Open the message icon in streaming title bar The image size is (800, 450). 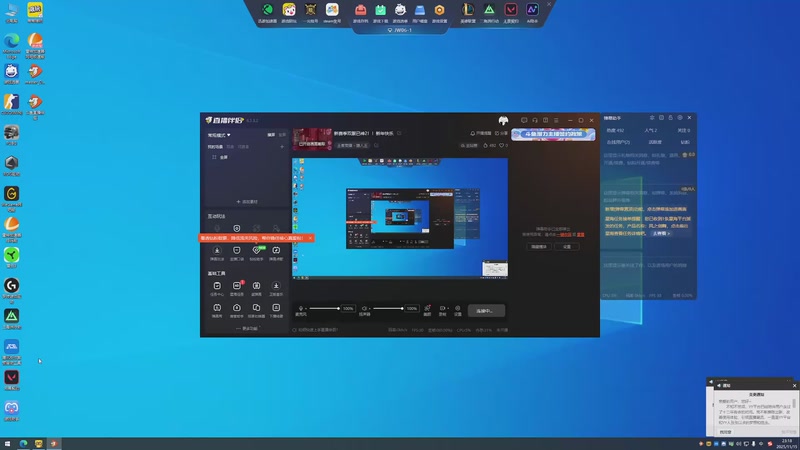click(524, 120)
